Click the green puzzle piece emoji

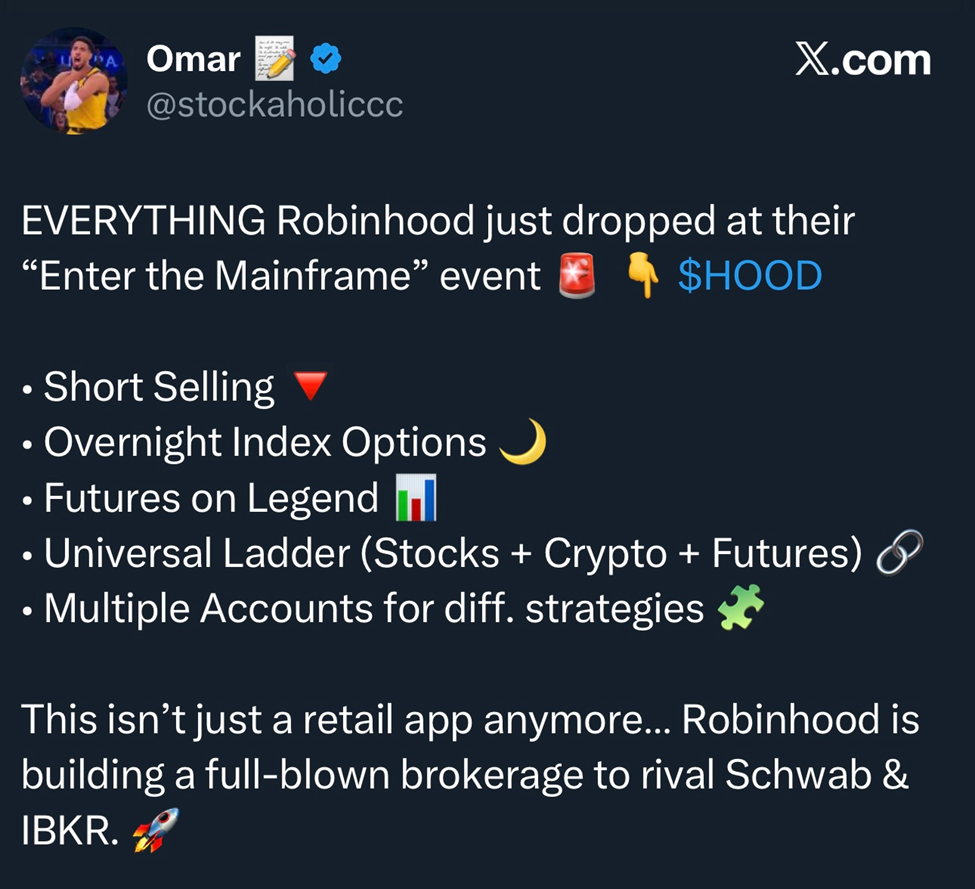740,607
